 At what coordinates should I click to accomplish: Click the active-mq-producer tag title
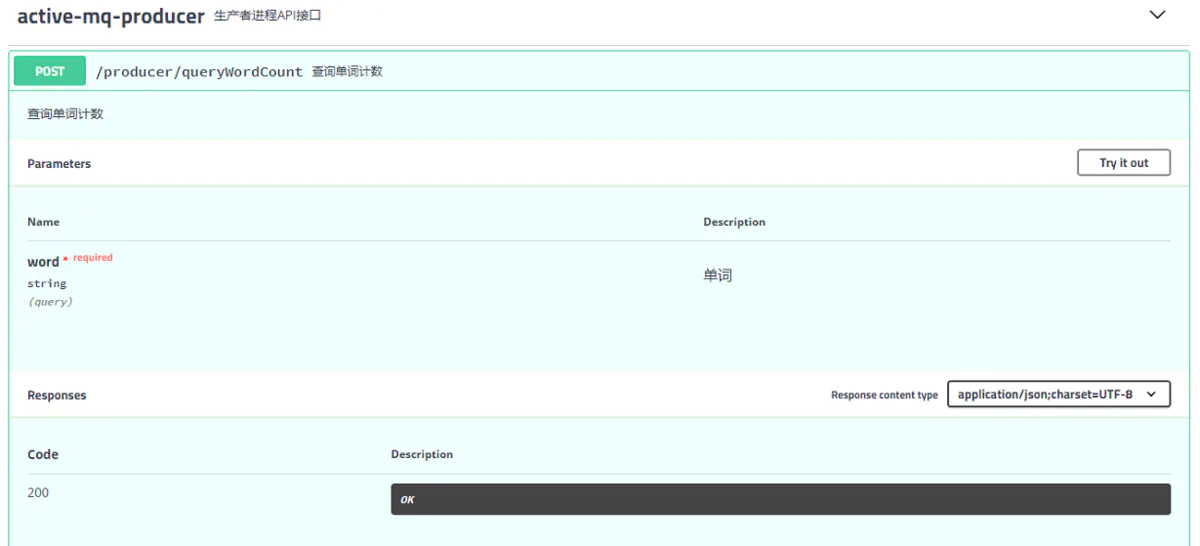(x=111, y=16)
